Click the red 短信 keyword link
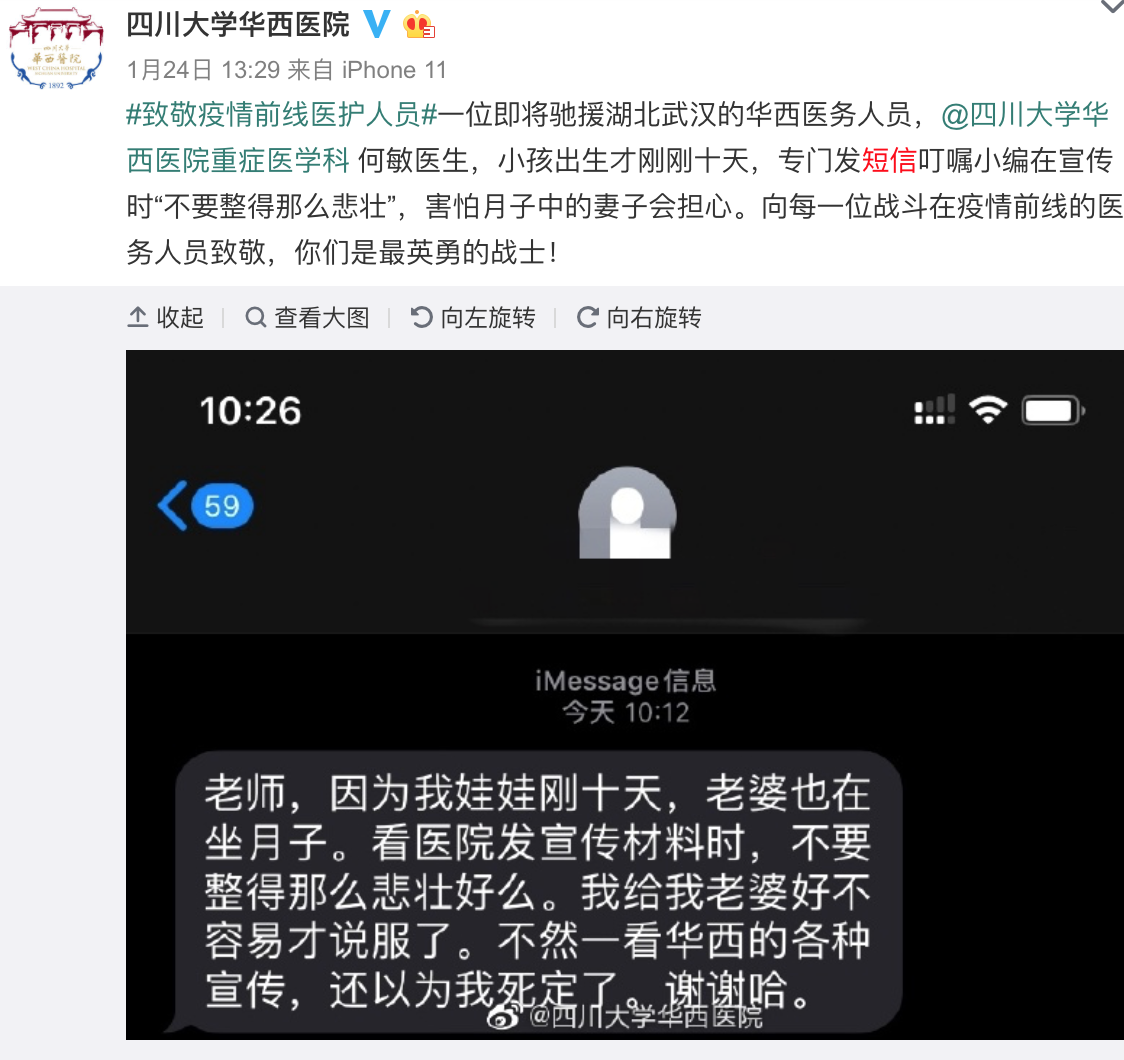Image resolution: width=1124 pixels, height=1060 pixels. point(889,161)
